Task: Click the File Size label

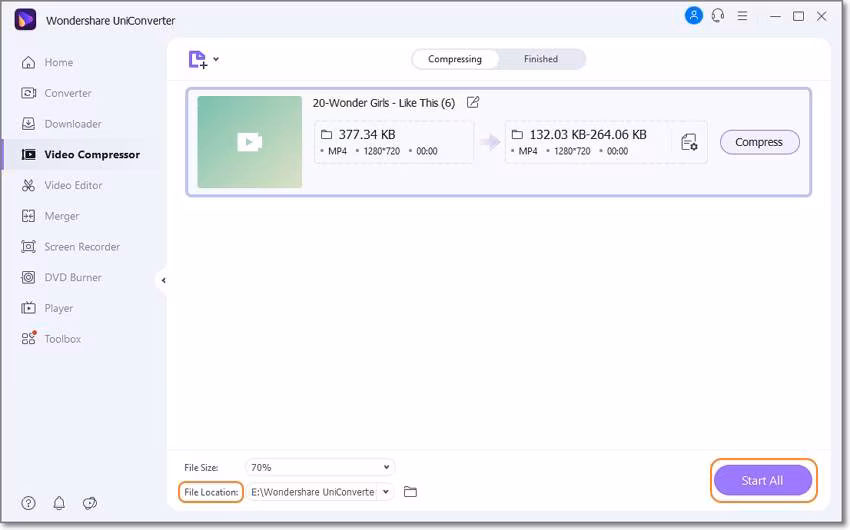Action: pyautogui.click(x=201, y=467)
